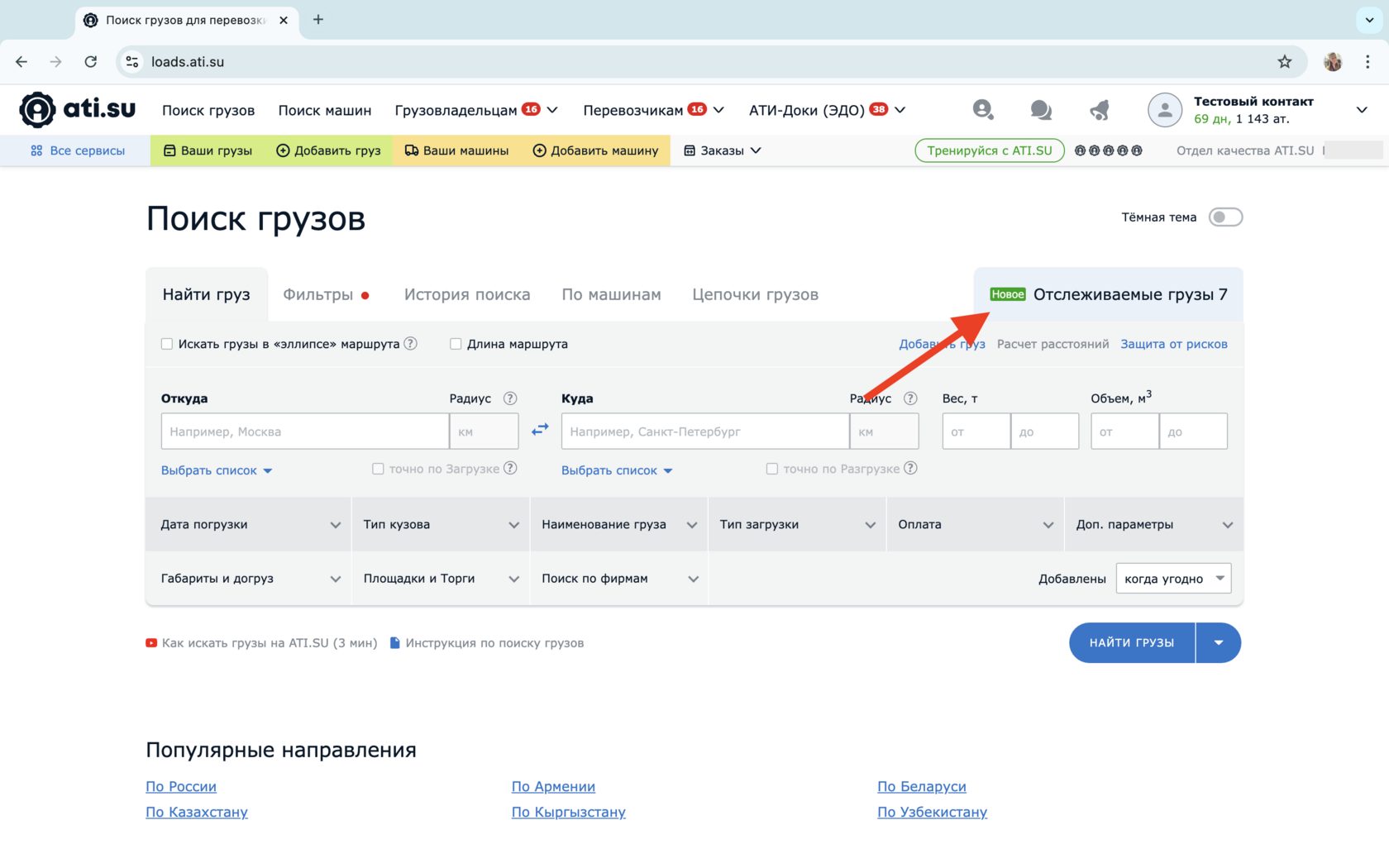The width and height of the screenshot is (1389, 868).
Task: Click help icon next to Радиус Откуда
Action: coord(510,398)
